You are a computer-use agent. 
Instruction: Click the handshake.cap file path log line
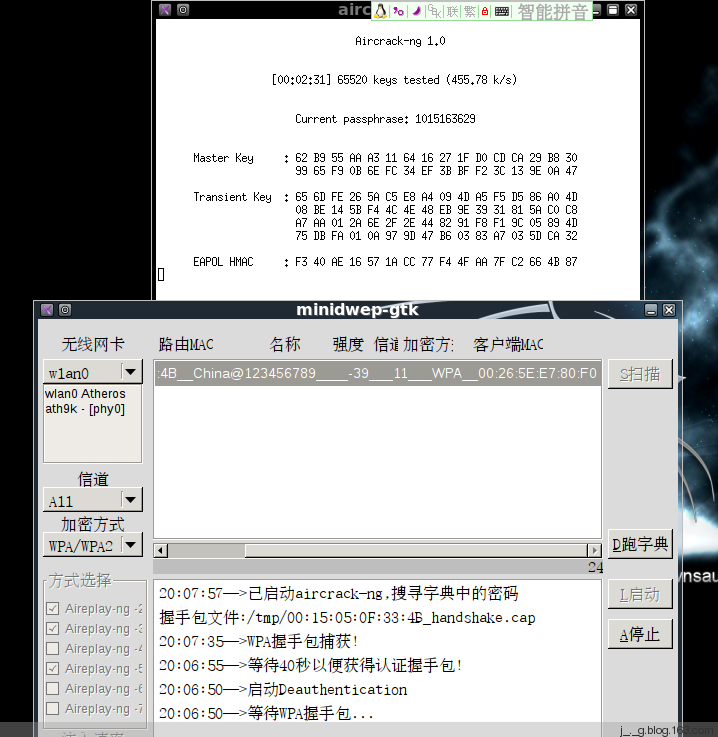pyautogui.click(x=347, y=618)
